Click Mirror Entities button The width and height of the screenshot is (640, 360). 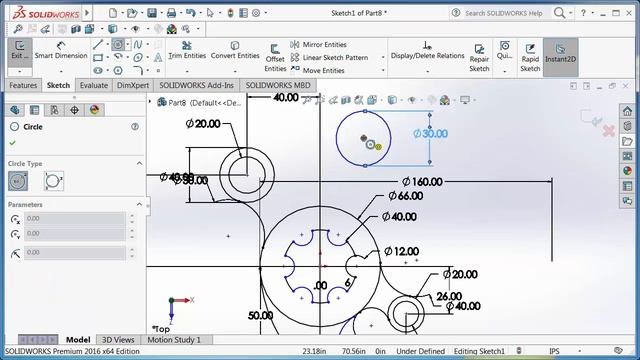[x=319, y=44]
